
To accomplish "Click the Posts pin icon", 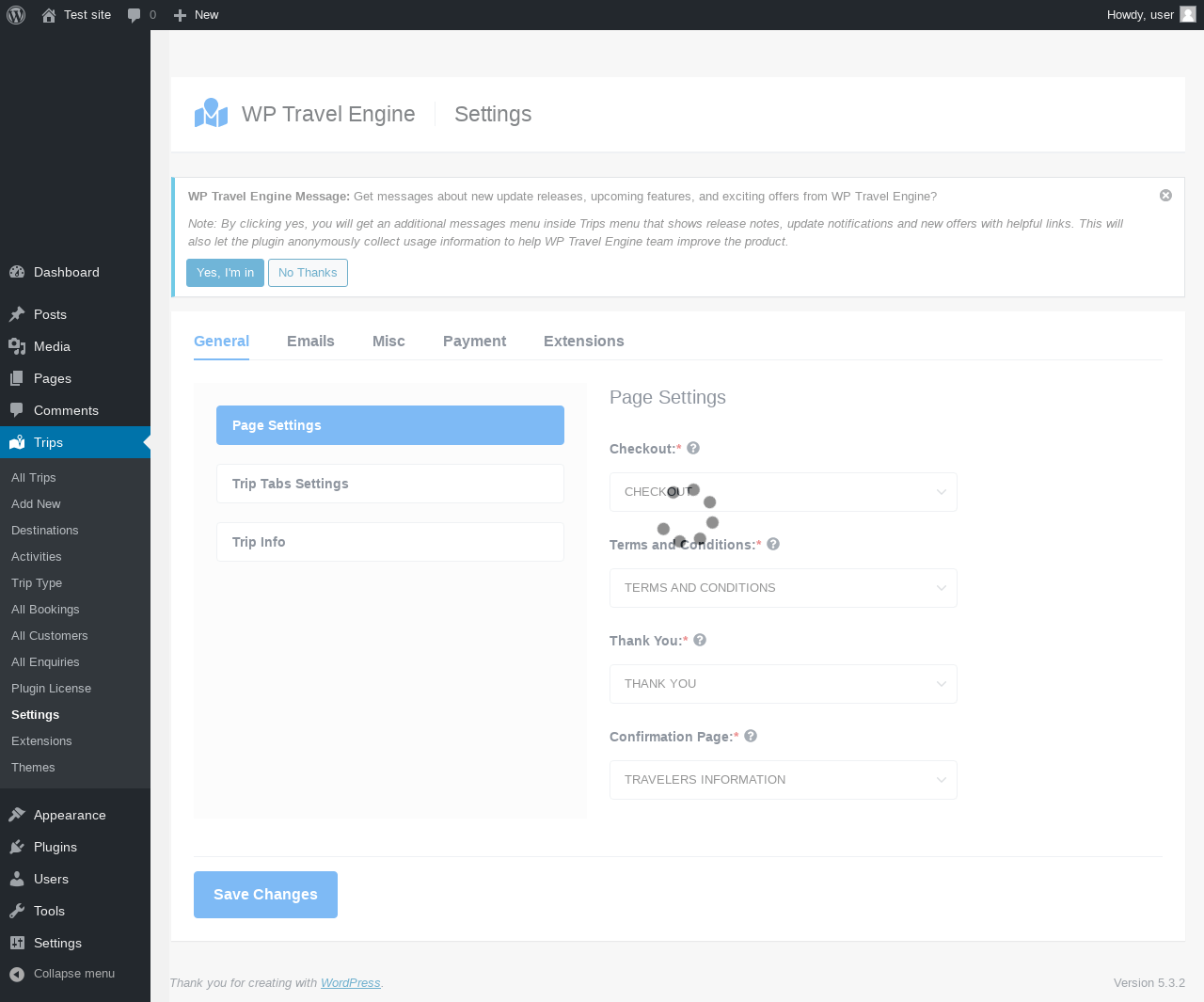I will [x=17, y=314].
